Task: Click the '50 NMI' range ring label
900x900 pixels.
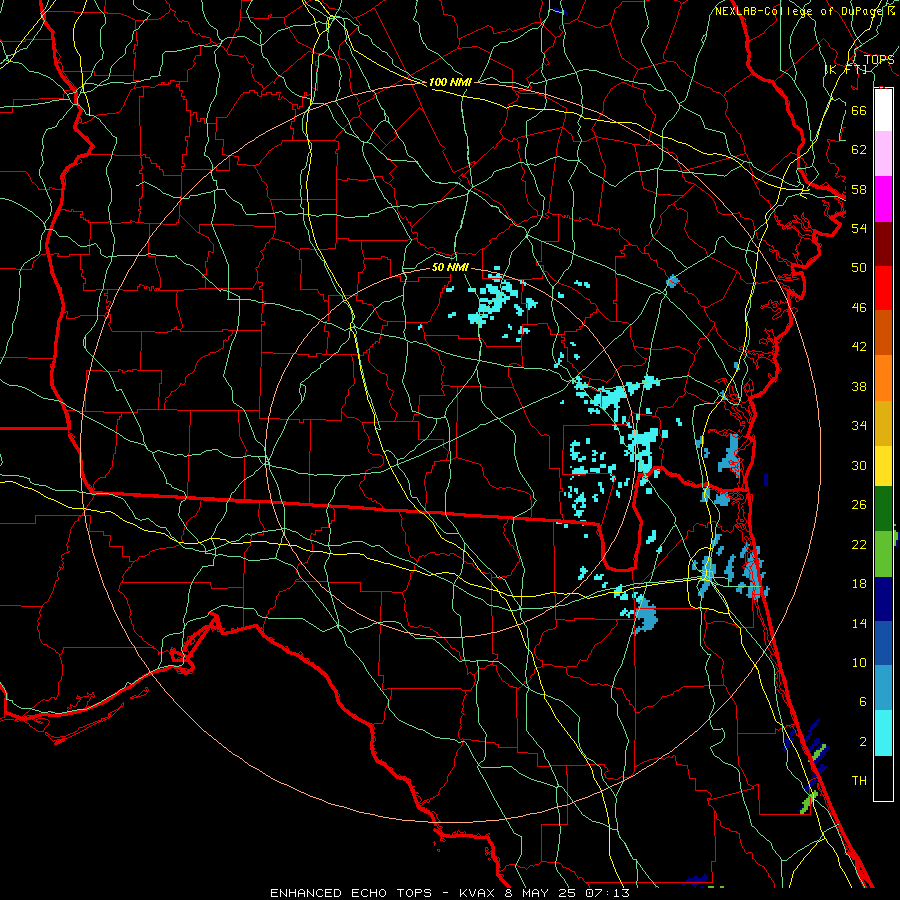Action: 450,267
